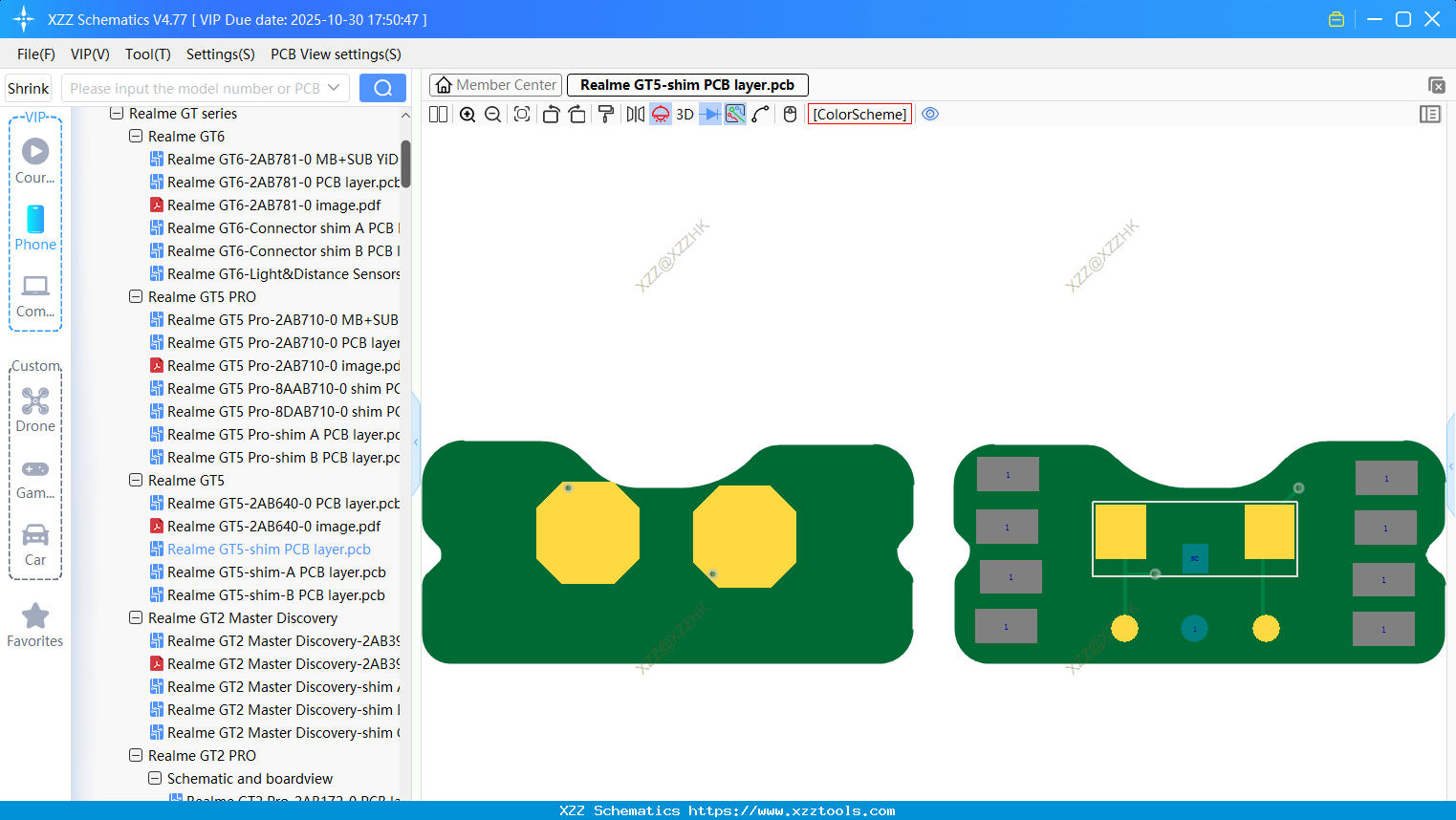Click the XZZ Schematics star logo

[x=24, y=19]
